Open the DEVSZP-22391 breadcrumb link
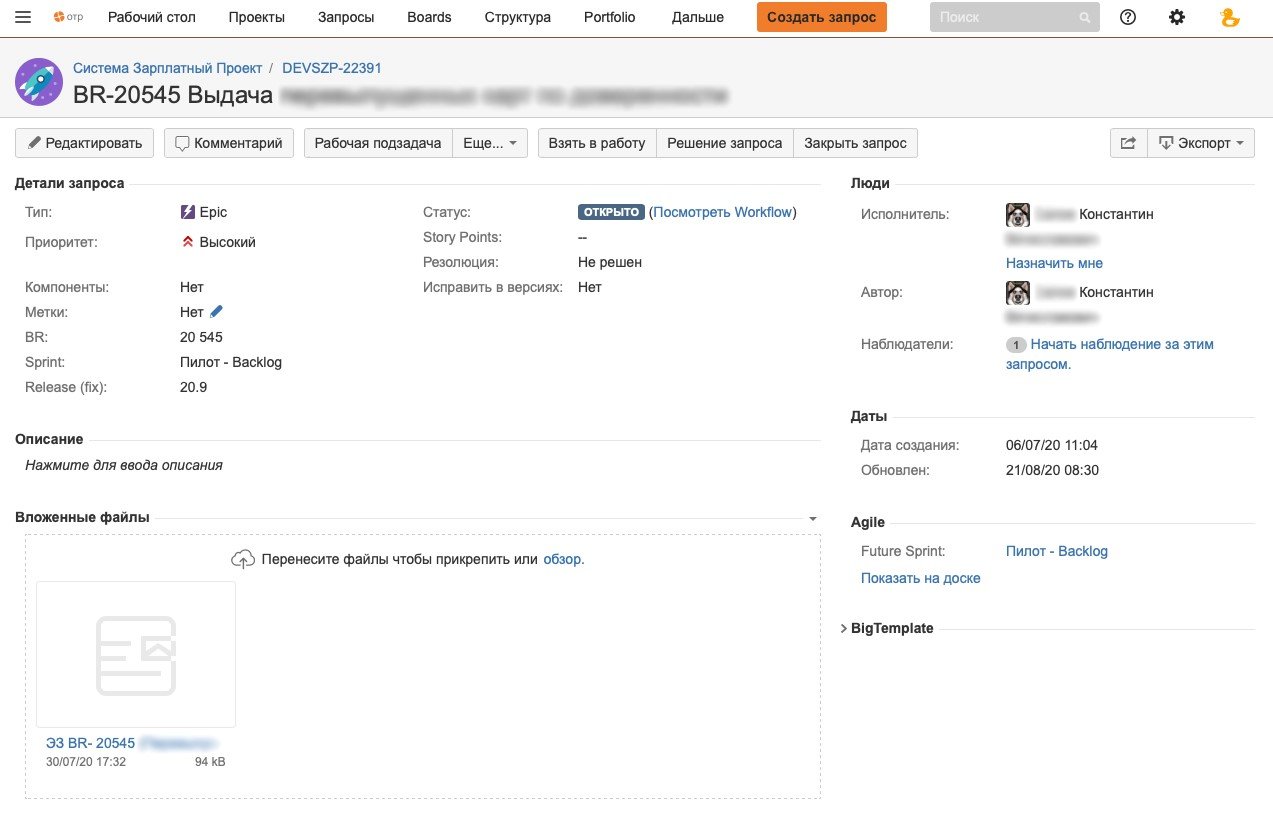 pyautogui.click(x=332, y=68)
